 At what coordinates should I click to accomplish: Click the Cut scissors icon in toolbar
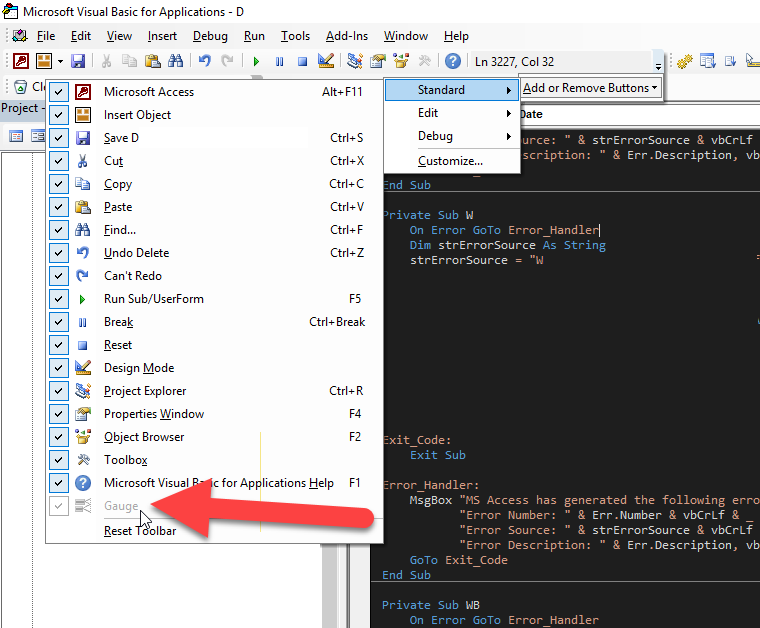coord(106,61)
